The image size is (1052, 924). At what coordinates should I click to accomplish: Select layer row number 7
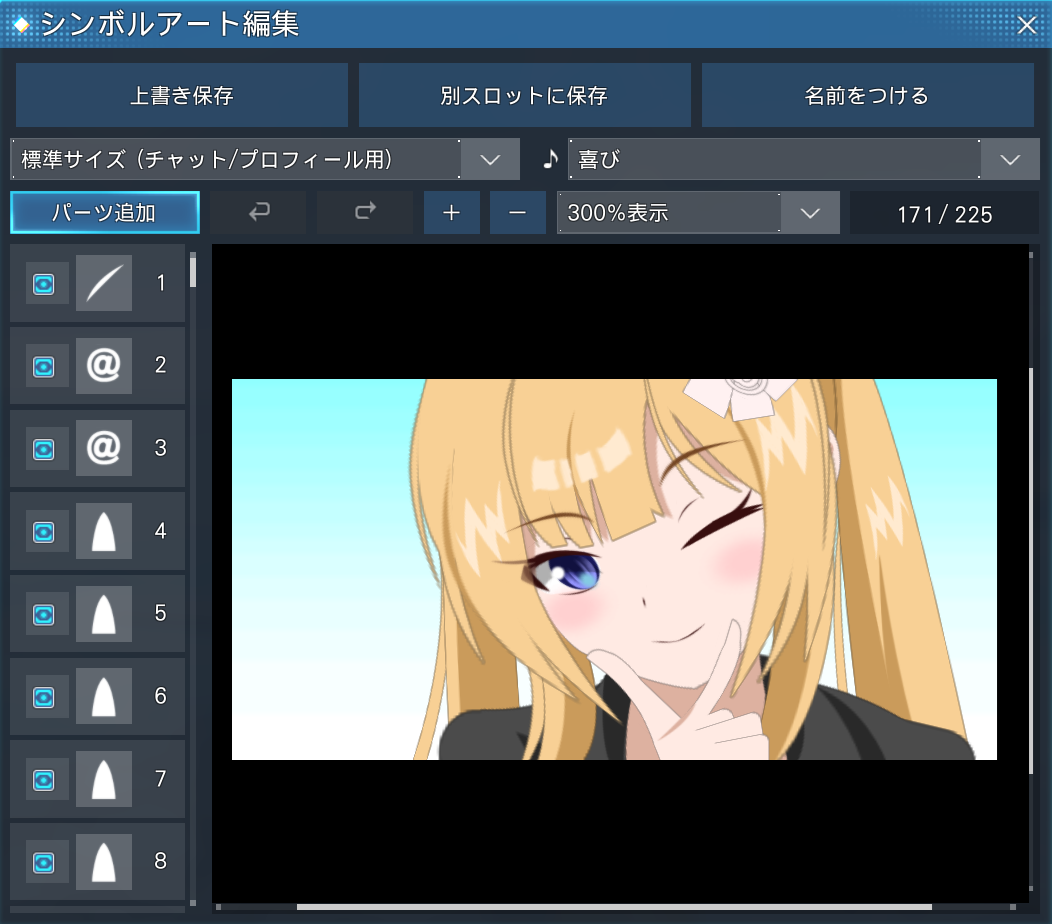pos(97,779)
